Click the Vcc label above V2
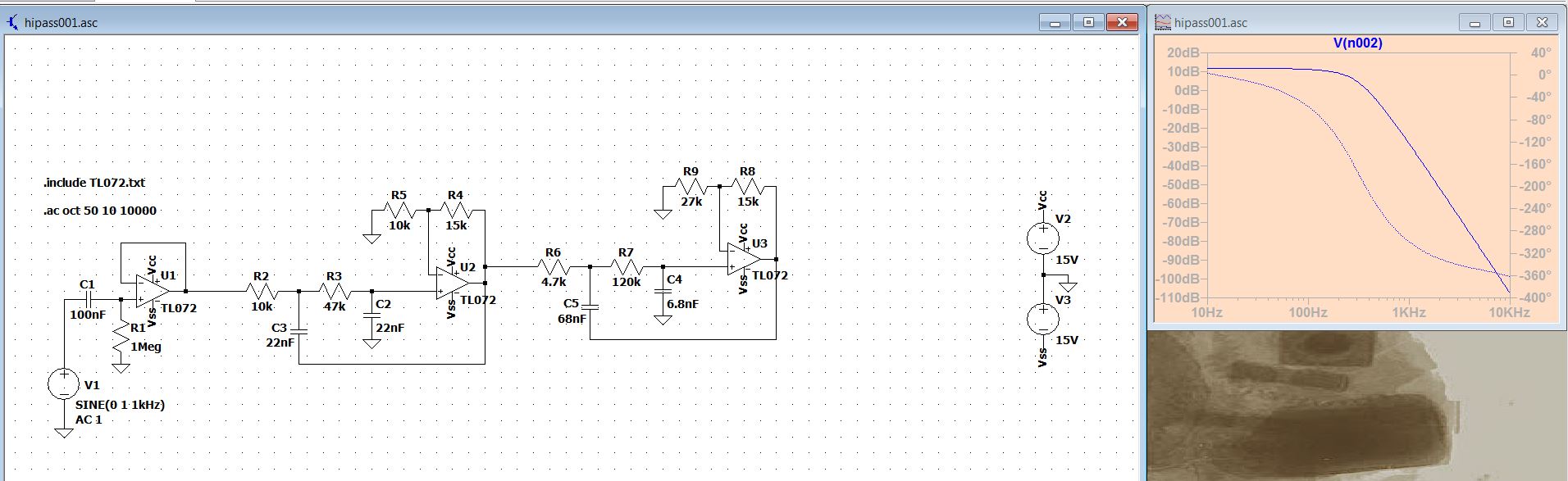This screenshot has height=481, width=1568. point(1042,201)
